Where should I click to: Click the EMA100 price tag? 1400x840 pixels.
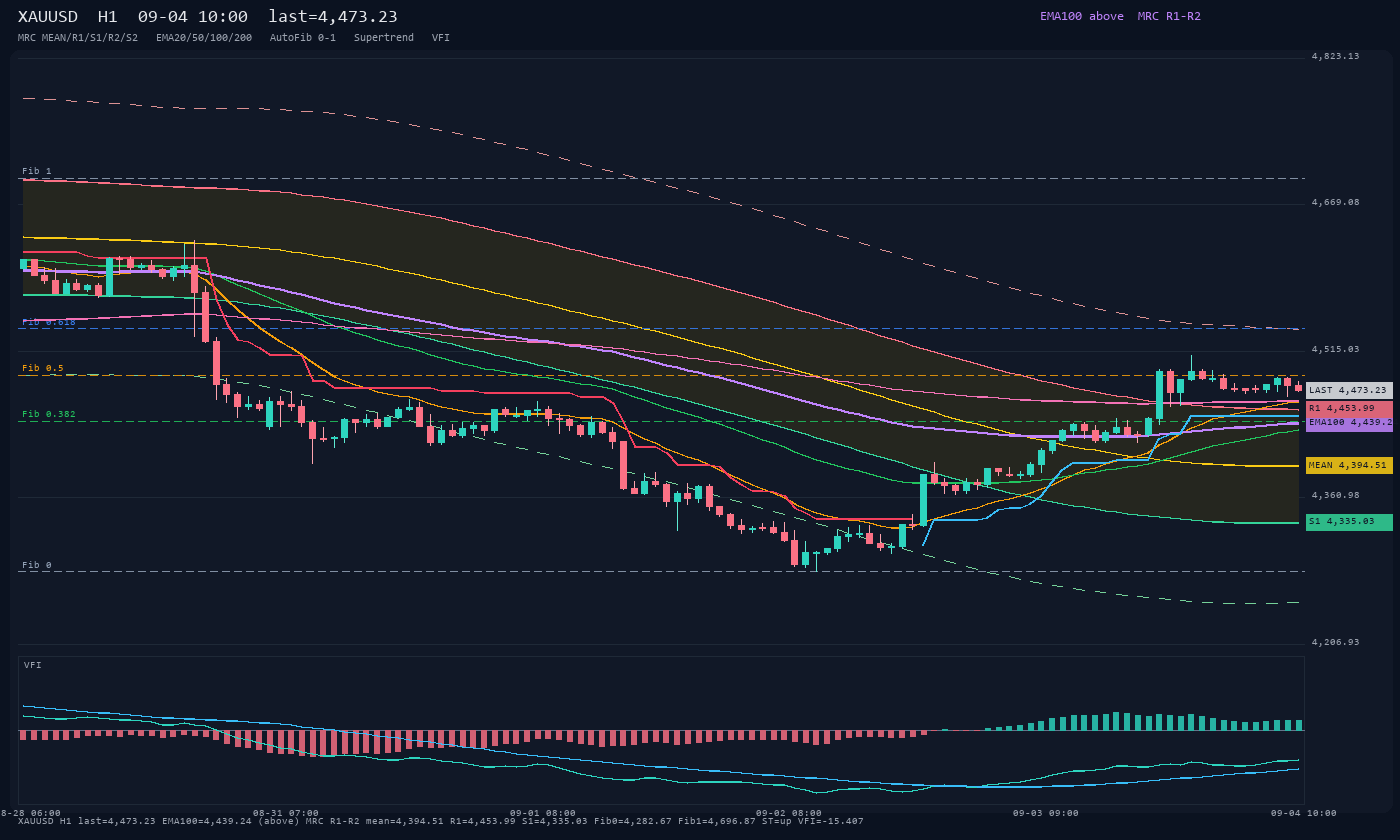(x=1349, y=422)
